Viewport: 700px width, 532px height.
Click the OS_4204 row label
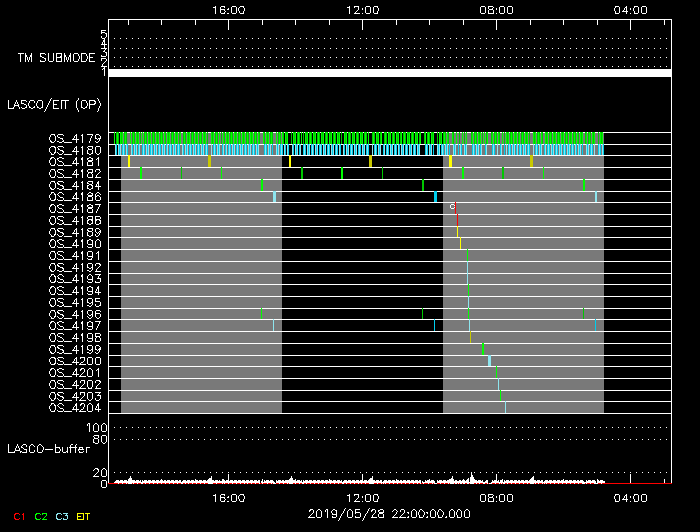point(74,407)
